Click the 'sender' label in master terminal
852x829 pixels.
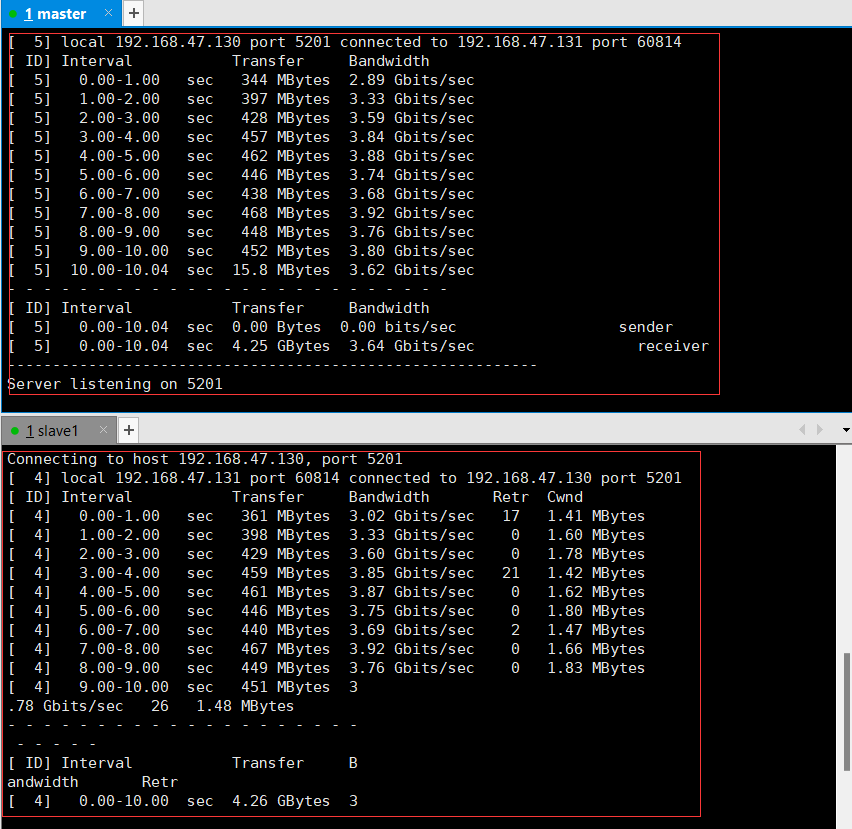click(646, 327)
